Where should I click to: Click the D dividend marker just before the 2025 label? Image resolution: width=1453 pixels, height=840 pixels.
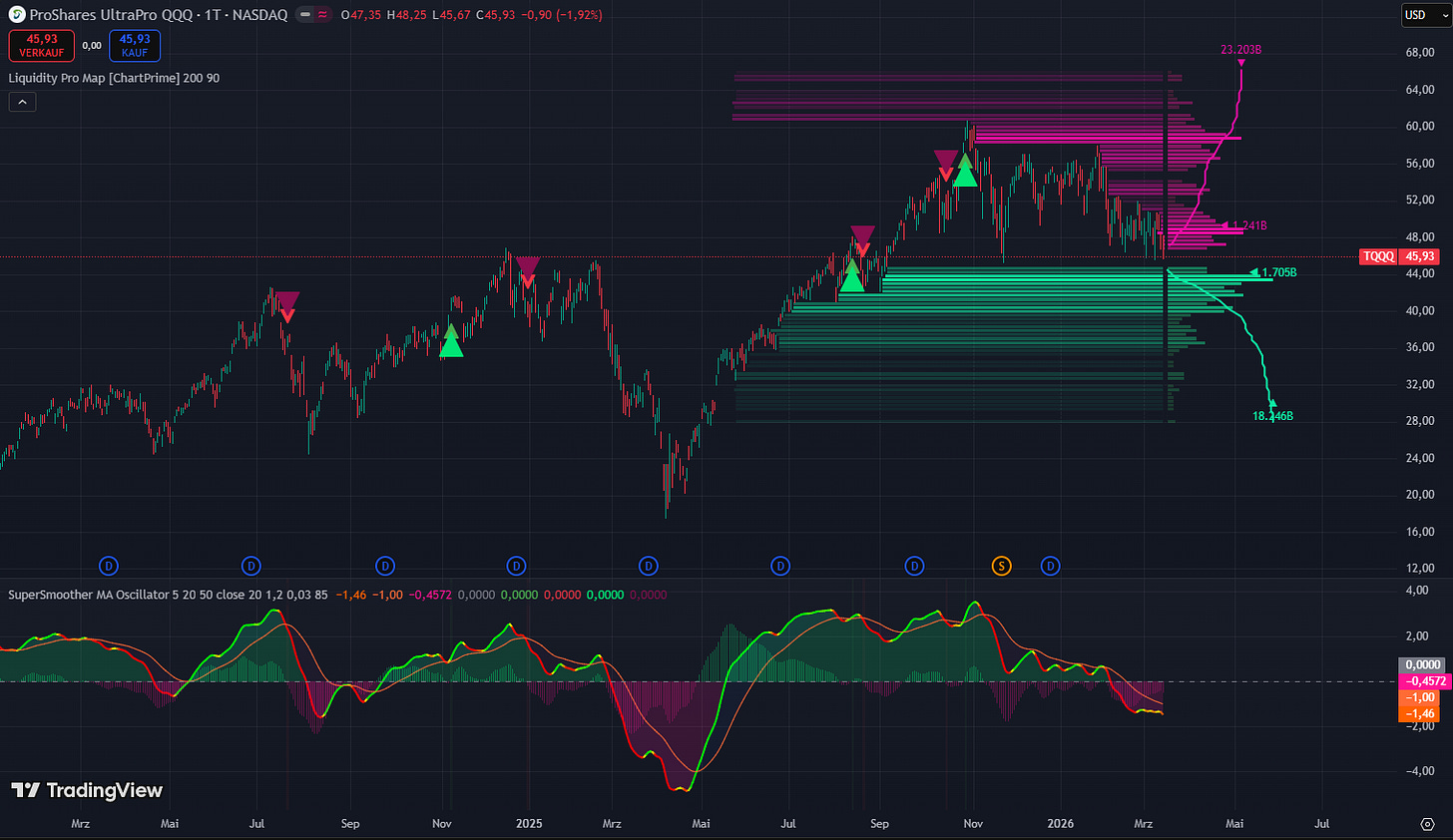[x=516, y=567]
